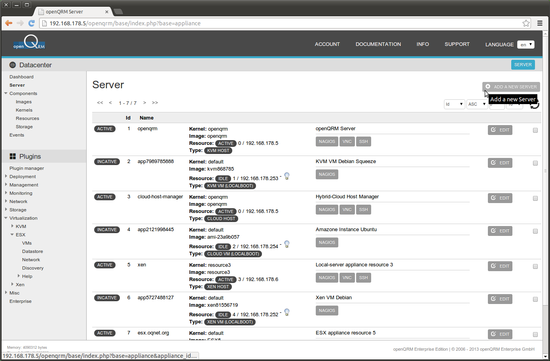
Task: Open Images under Components
Action: tap(24, 102)
